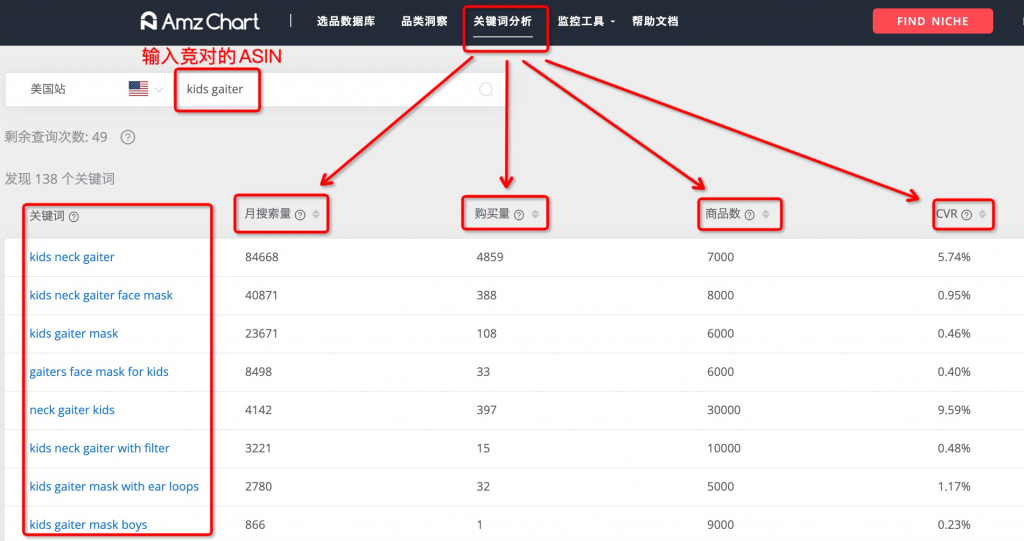Image resolution: width=1024 pixels, height=541 pixels.
Task: Select 关键词分析 tab
Action: pos(503,22)
